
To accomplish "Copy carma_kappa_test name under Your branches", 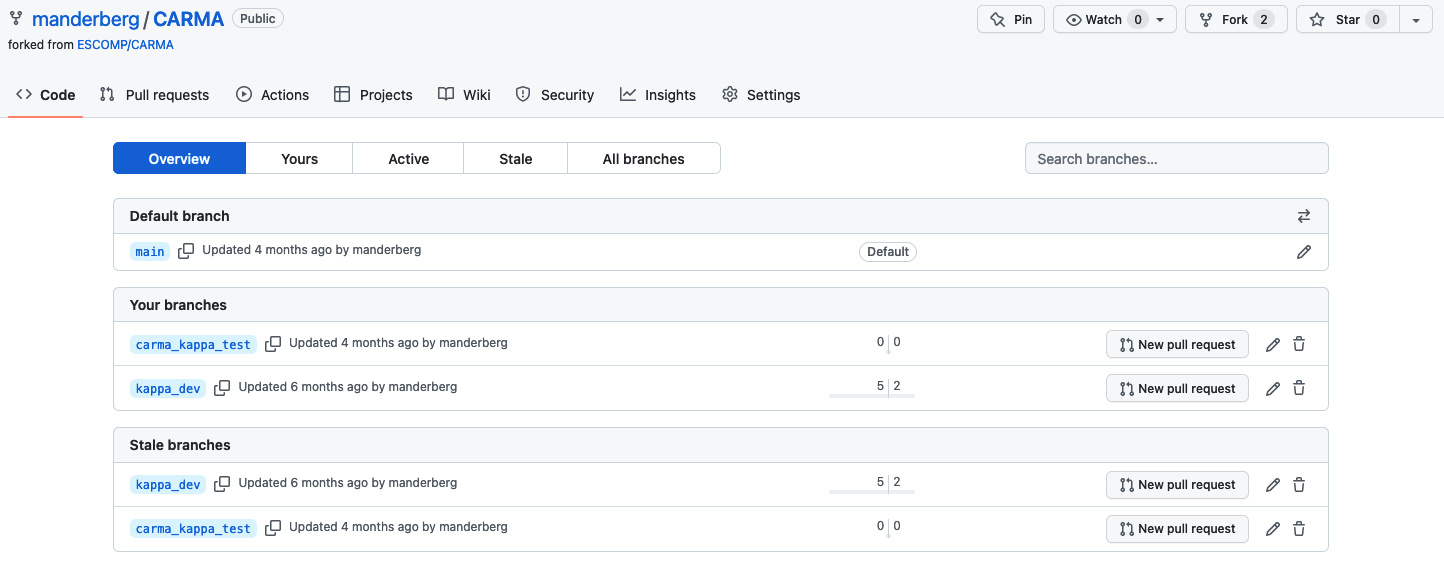I will tap(273, 344).
